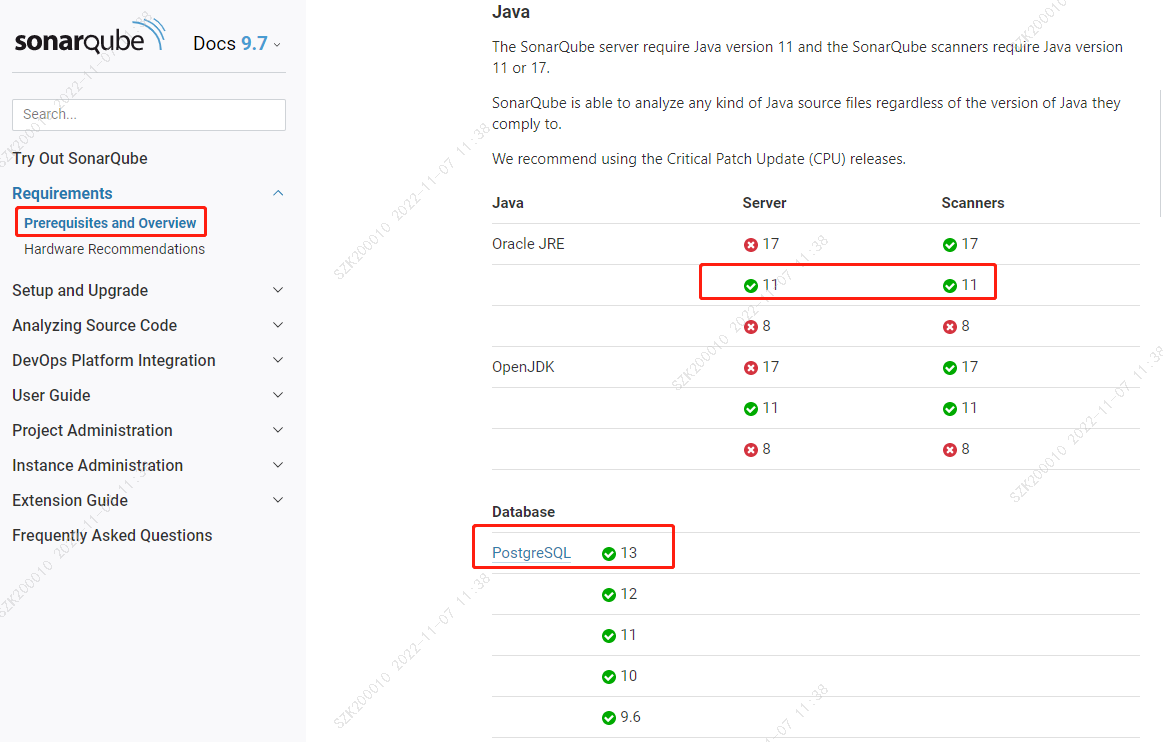Click the SonarQube logo
Screen dimensions: 1163x742
90,36
